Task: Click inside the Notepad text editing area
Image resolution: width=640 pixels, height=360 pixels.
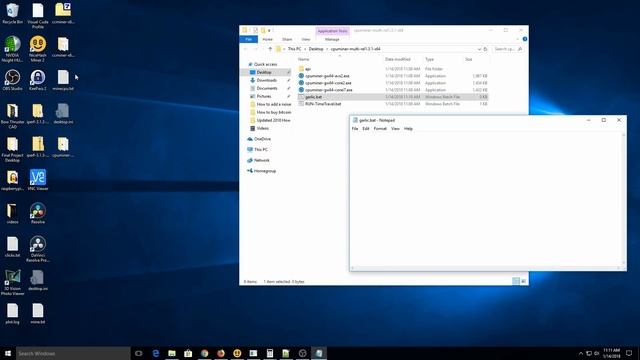Action: [485, 198]
